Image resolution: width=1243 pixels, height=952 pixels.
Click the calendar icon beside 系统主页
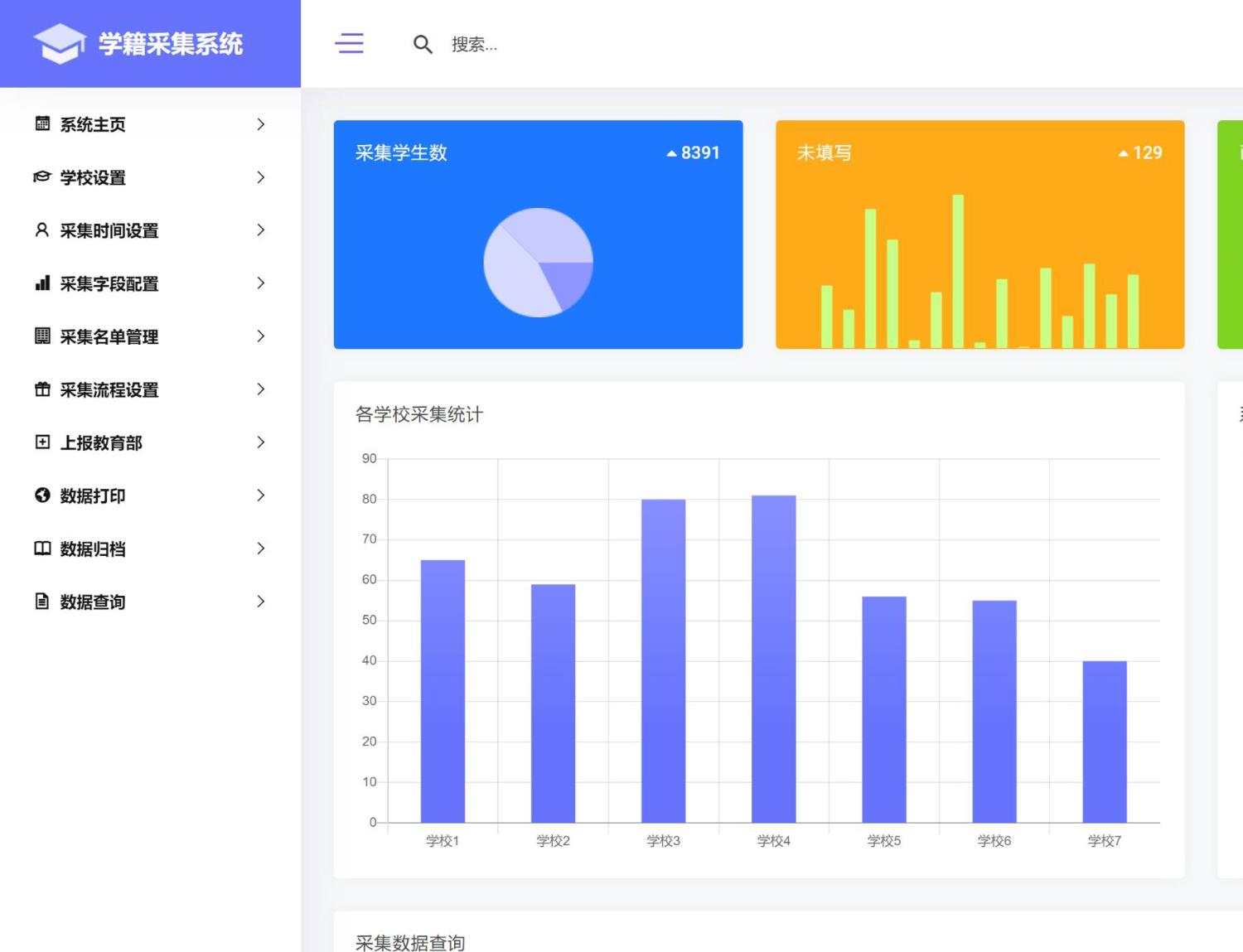click(42, 124)
